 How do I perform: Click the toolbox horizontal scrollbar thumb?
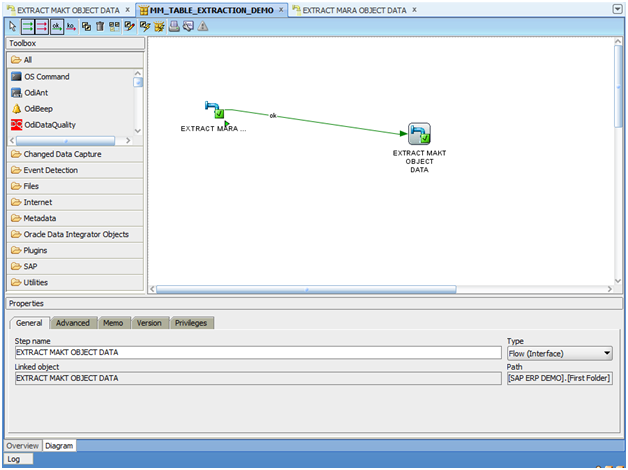(65, 141)
